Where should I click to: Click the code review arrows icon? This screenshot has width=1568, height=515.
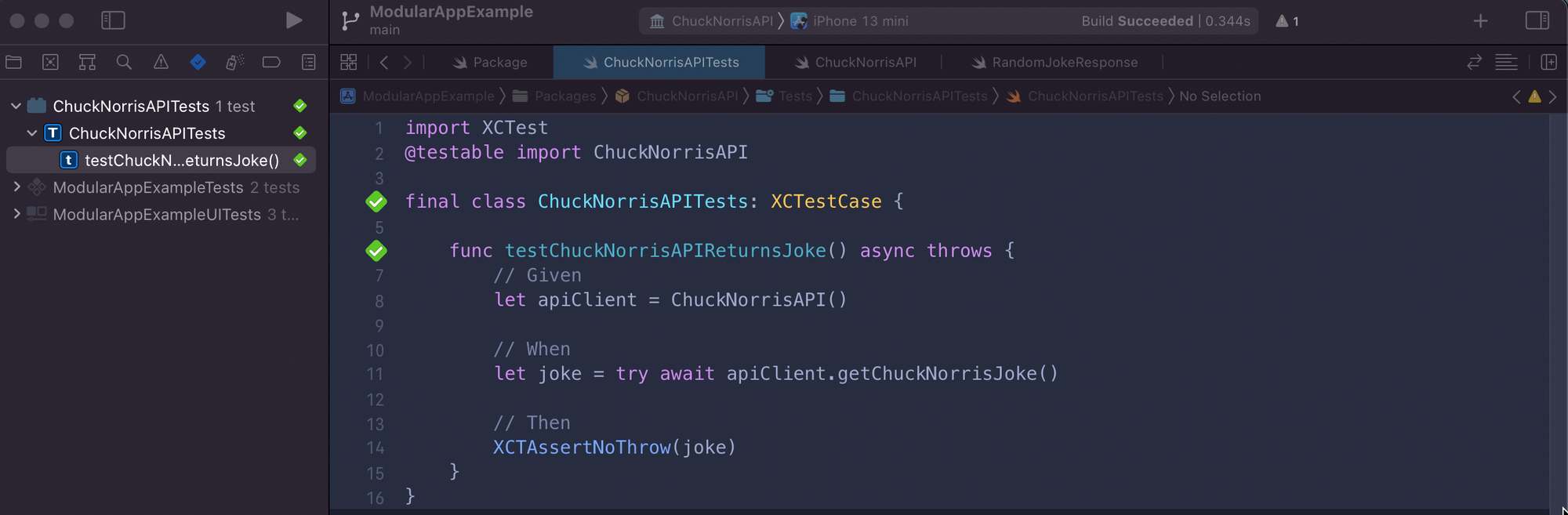coord(1474,62)
